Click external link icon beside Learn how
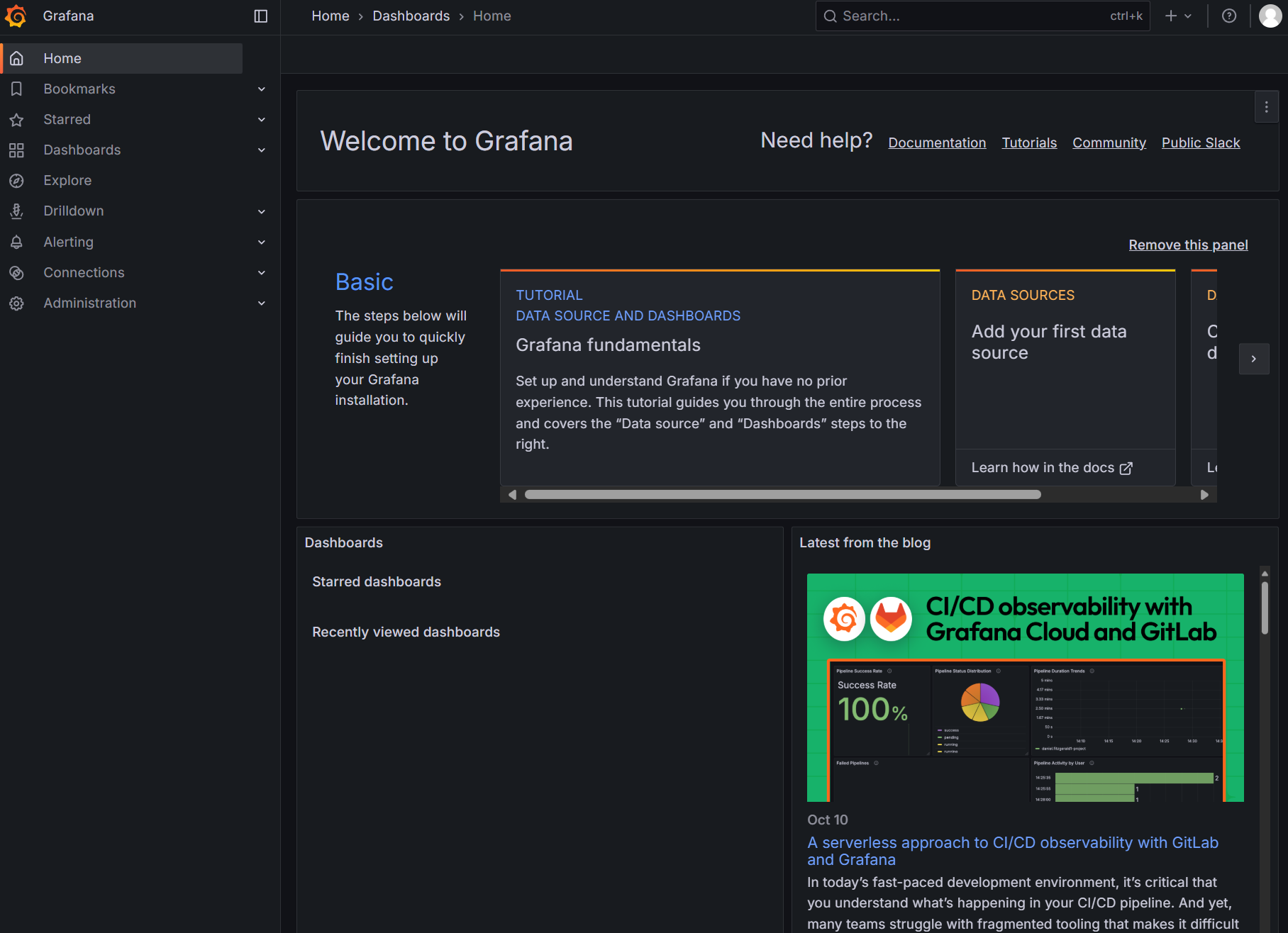This screenshot has height=933, width=1288. point(1126,468)
